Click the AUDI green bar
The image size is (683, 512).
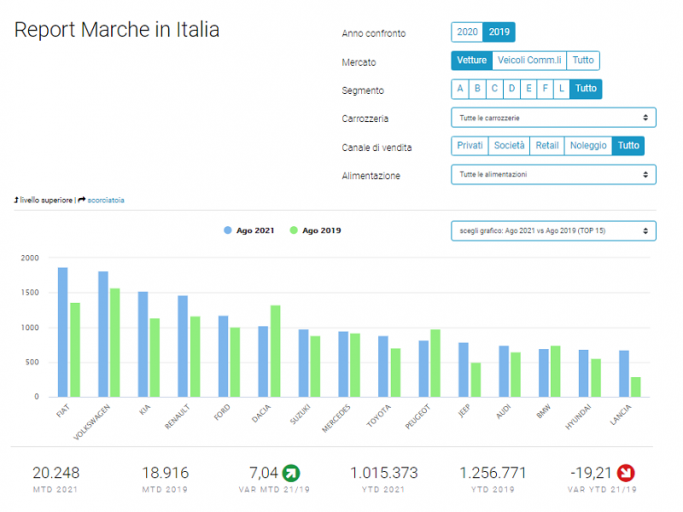(x=516, y=375)
